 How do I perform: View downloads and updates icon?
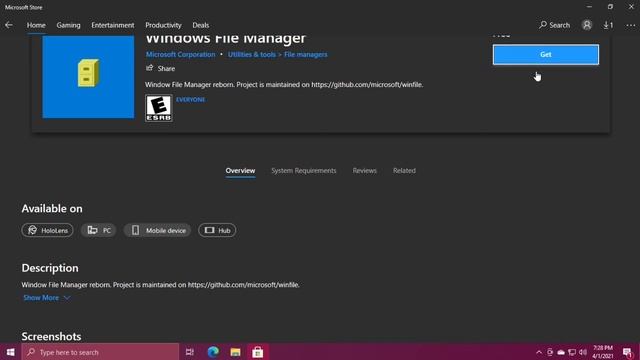coord(608,25)
